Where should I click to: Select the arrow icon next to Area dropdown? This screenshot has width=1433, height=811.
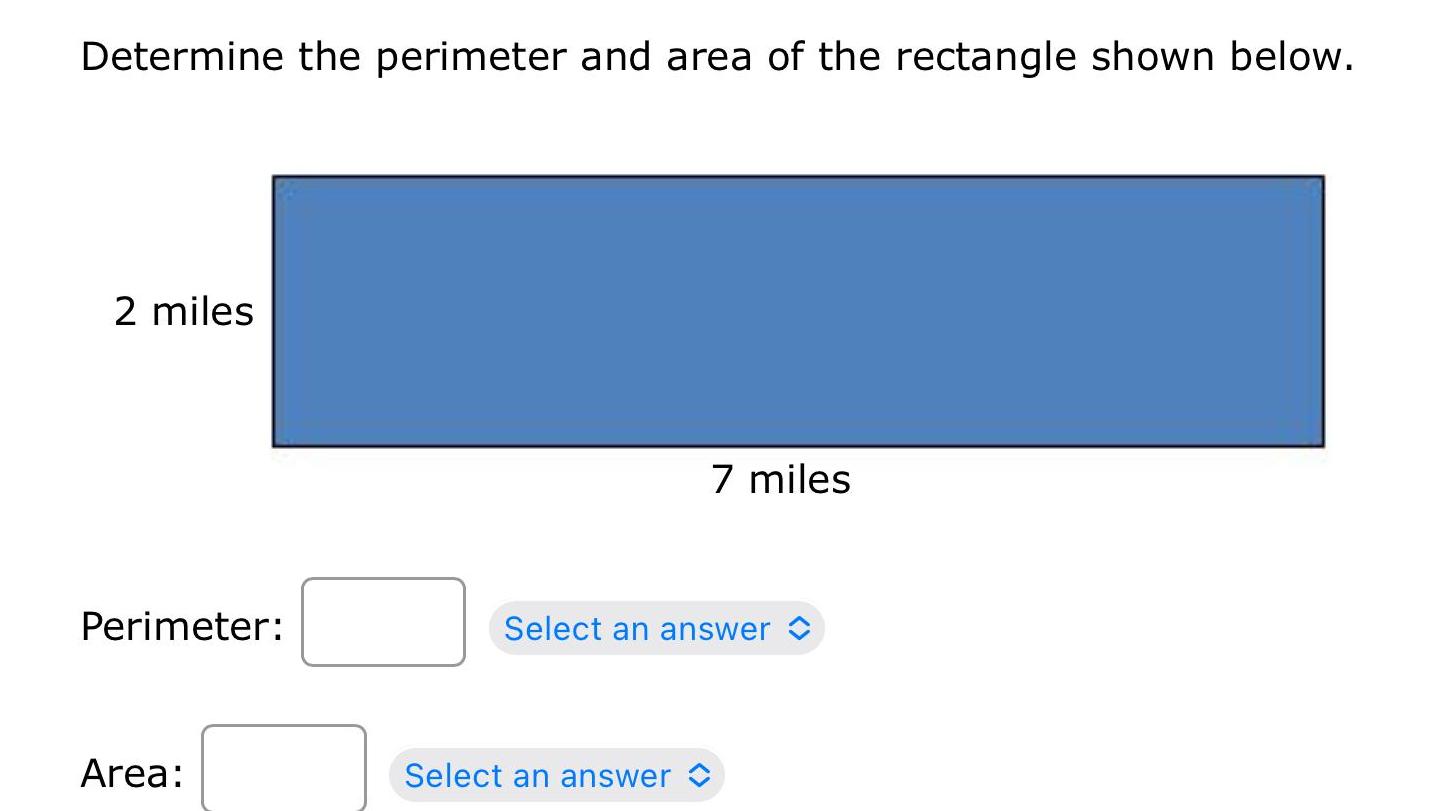click(700, 776)
